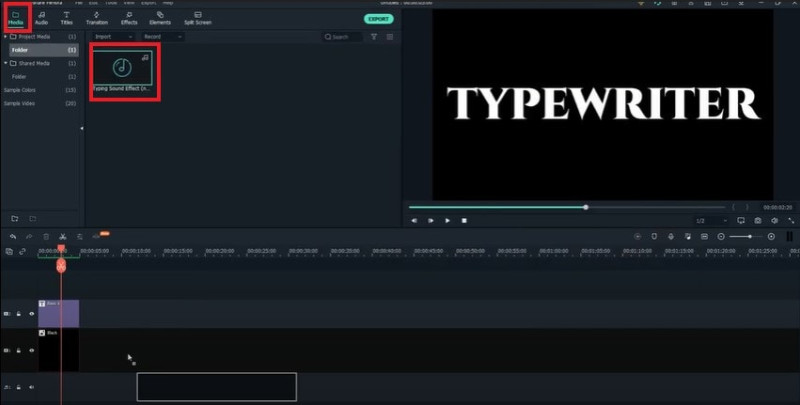
Task: Open the Transition tab
Action: [96, 18]
